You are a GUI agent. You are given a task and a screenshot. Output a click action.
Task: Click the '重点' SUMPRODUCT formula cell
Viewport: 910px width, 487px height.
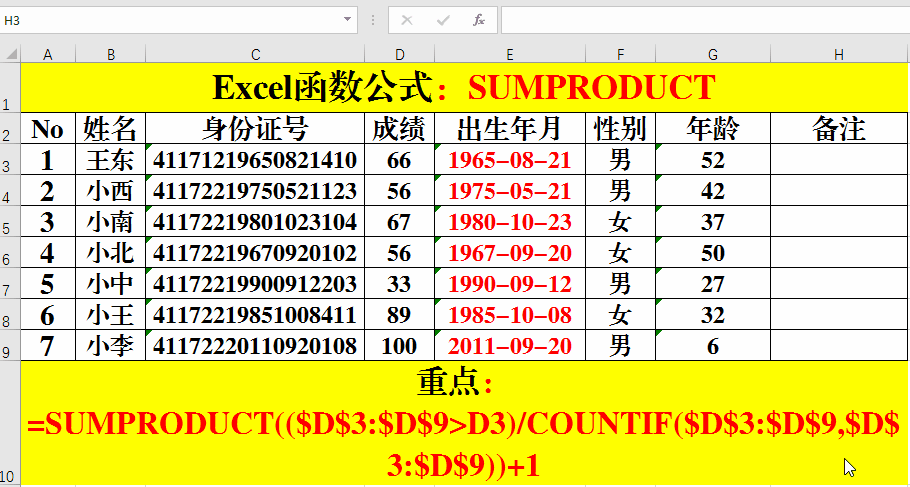pos(464,422)
